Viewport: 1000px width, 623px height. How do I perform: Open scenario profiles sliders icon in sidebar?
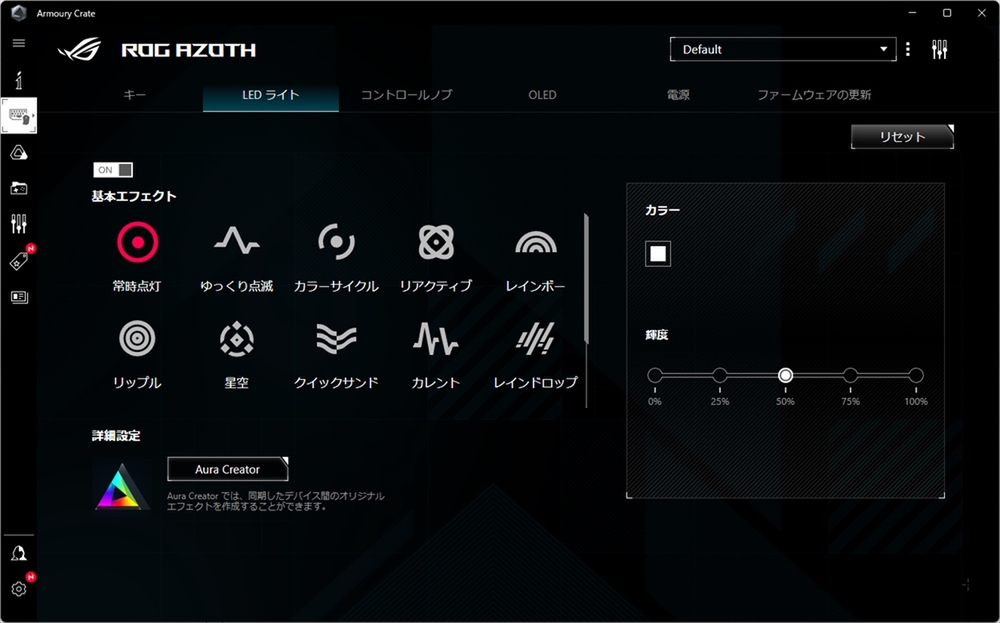click(19, 224)
